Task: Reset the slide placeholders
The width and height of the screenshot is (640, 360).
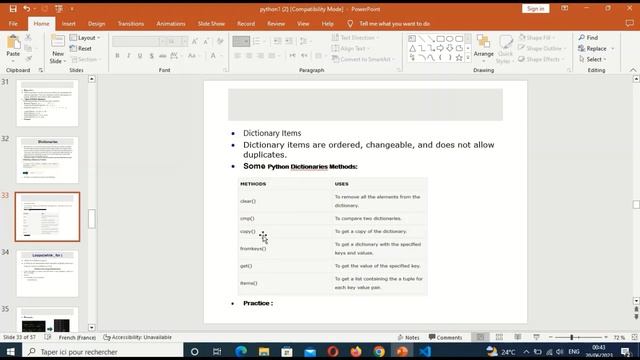Action: click(x=81, y=48)
